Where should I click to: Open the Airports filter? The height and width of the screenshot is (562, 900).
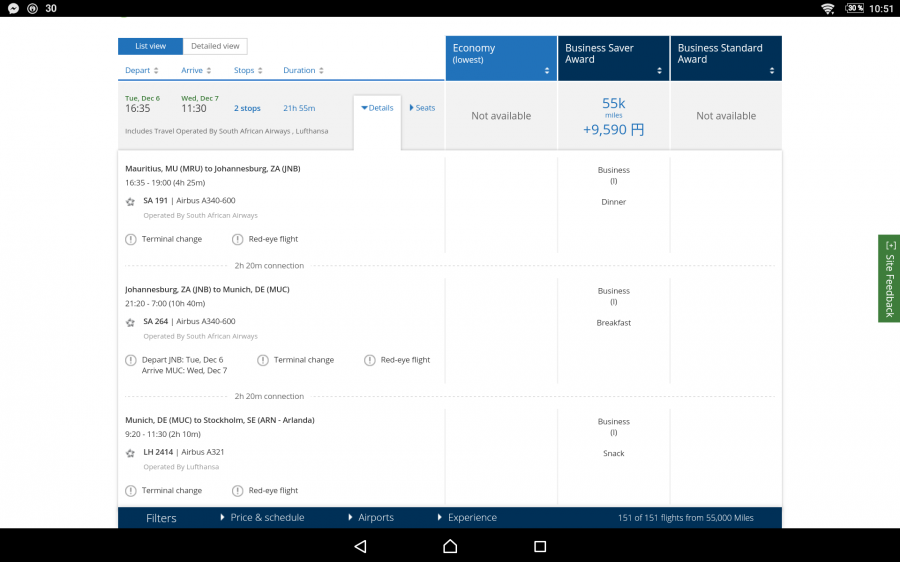(371, 518)
